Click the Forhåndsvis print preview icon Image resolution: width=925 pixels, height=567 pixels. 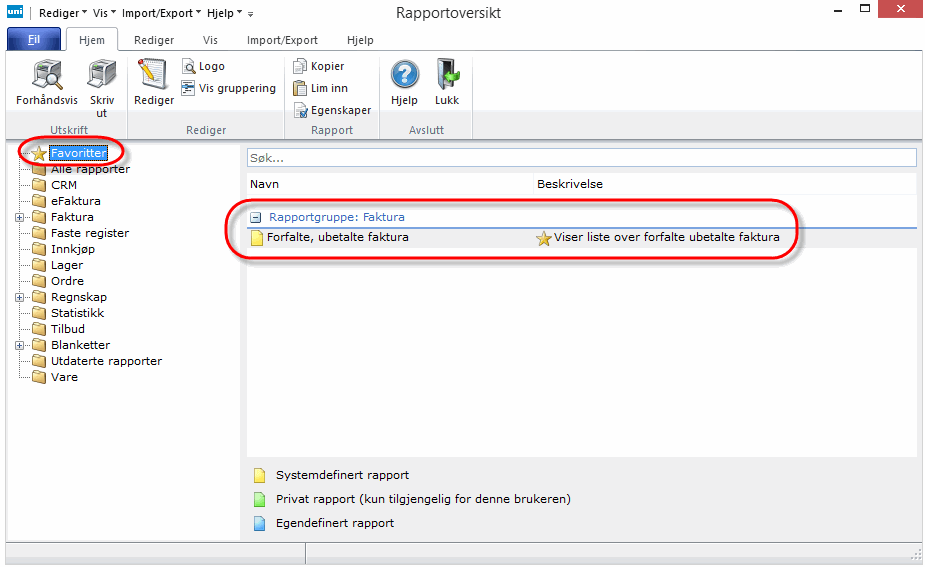click(x=47, y=75)
